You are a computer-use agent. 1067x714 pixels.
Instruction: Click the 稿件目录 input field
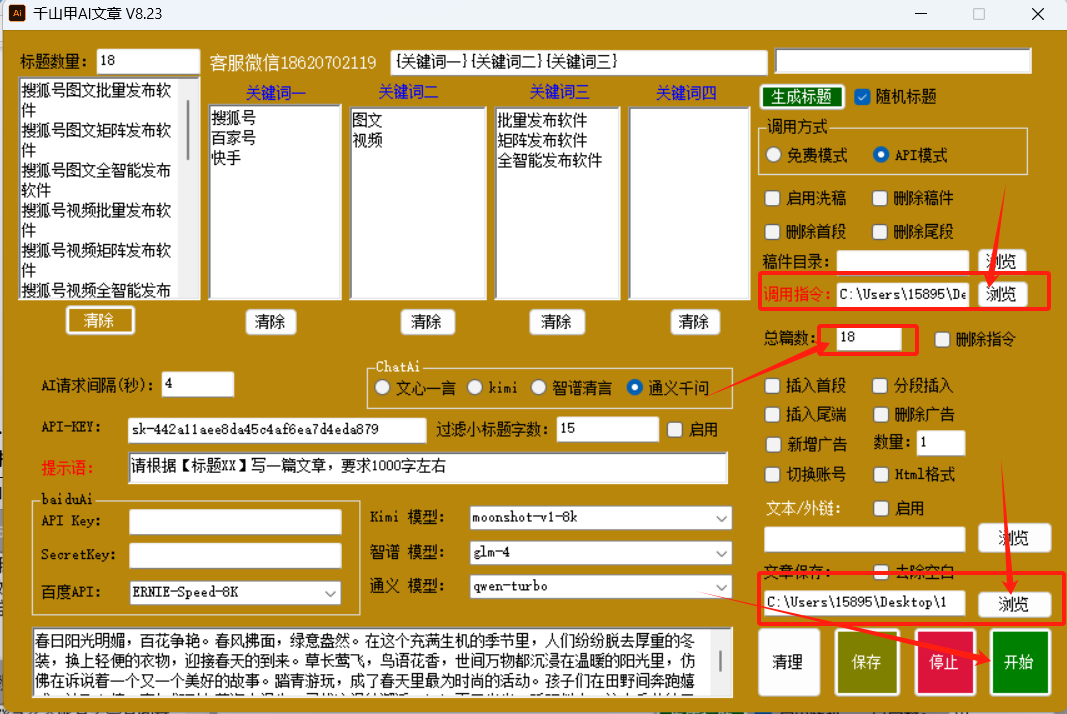[902, 261]
